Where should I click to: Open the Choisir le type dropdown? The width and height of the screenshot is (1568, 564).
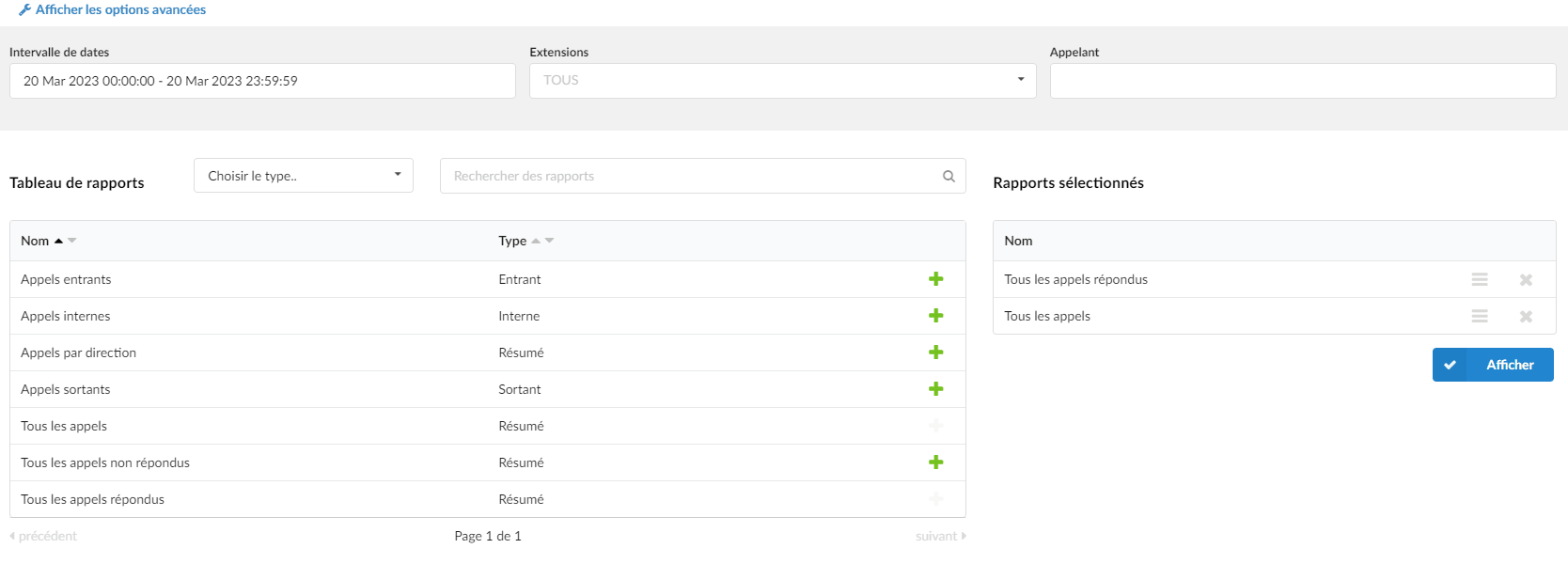[x=303, y=176]
